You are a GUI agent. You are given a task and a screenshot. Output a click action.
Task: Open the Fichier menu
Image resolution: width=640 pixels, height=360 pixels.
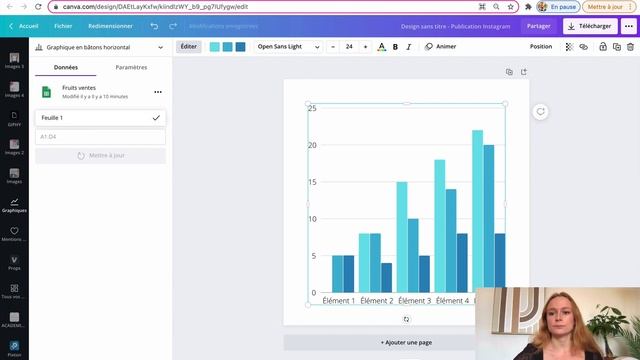[63, 26]
